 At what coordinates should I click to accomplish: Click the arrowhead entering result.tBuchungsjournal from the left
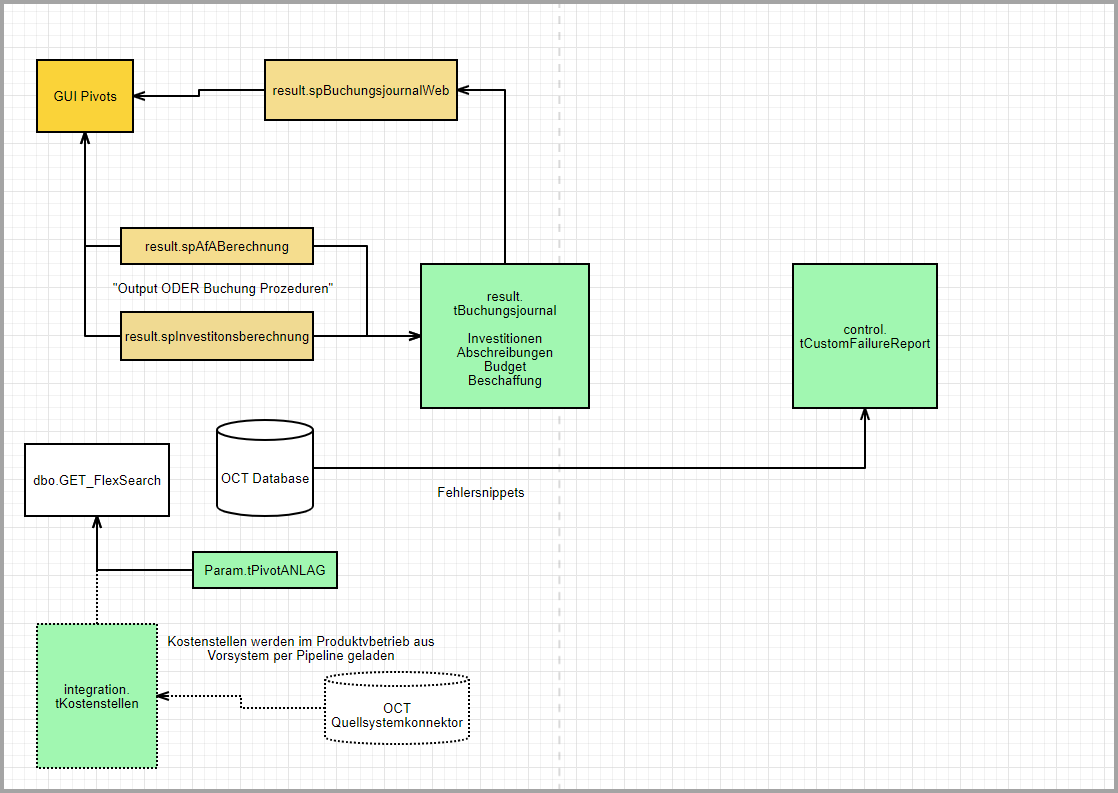click(x=414, y=336)
